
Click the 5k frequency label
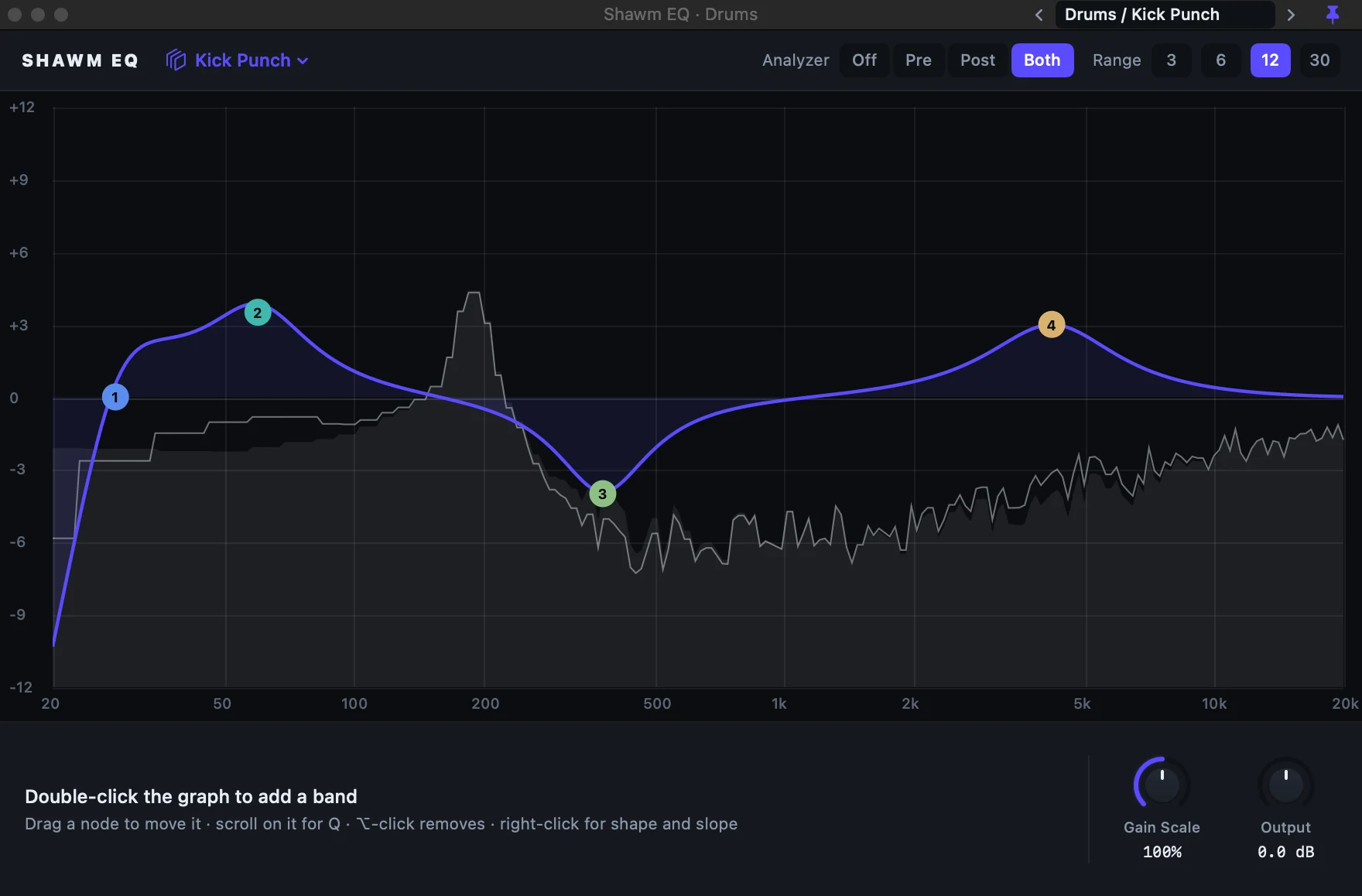coord(1082,703)
